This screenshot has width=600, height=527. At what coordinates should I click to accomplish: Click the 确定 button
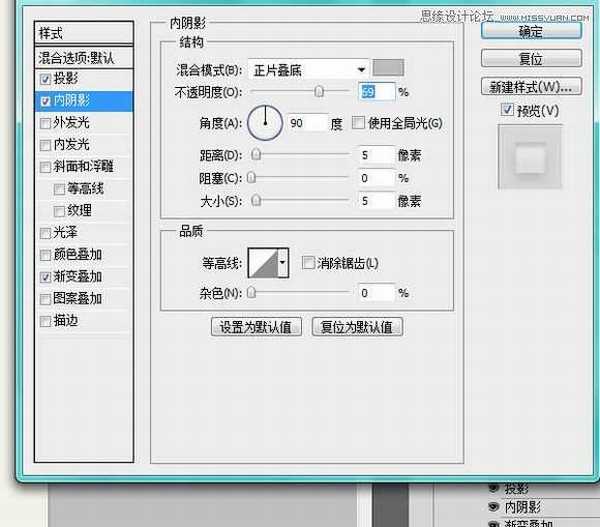tap(531, 31)
